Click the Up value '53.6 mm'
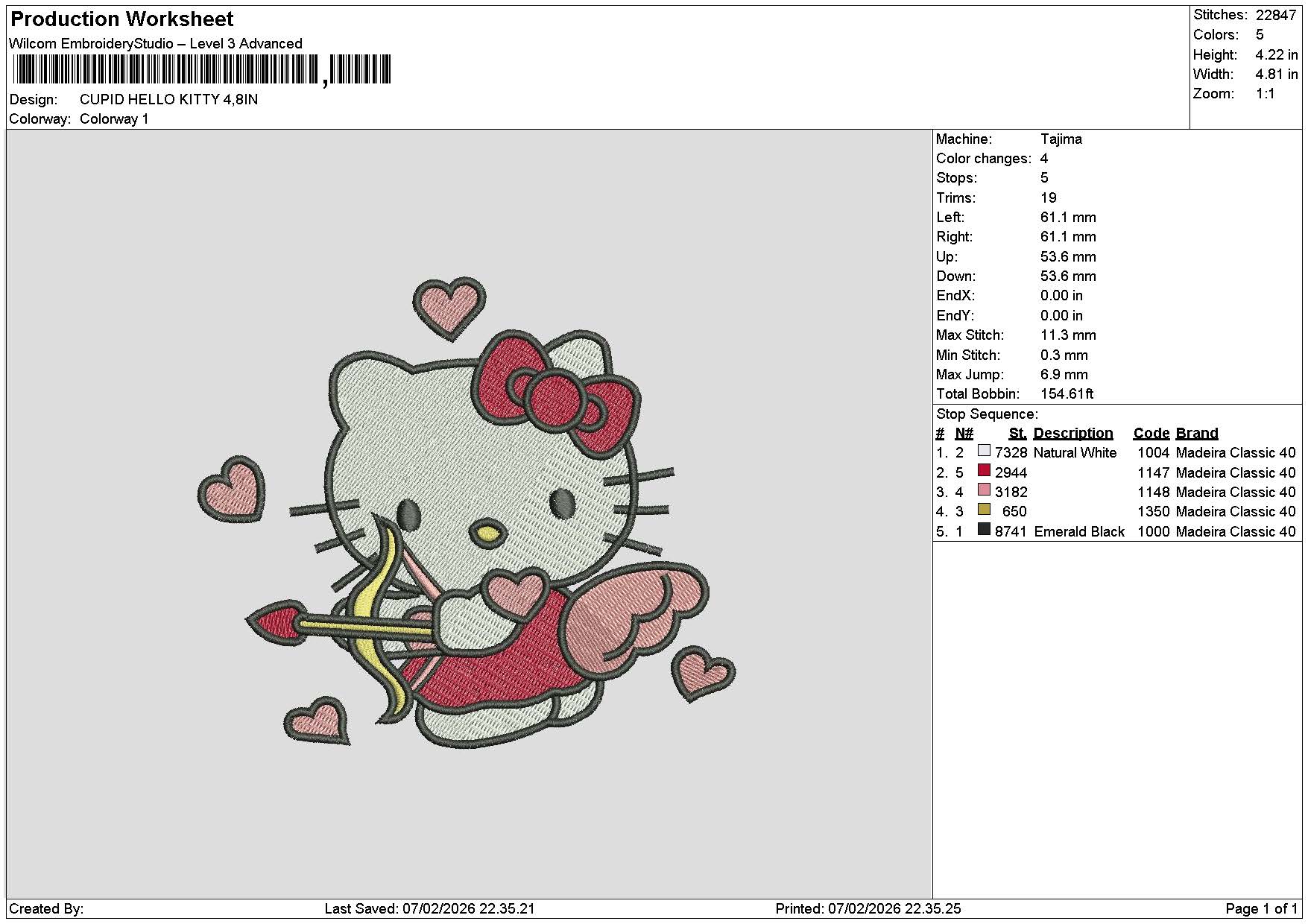Image resolution: width=1308 pixels, height=924 pixels. [1068, 257]
